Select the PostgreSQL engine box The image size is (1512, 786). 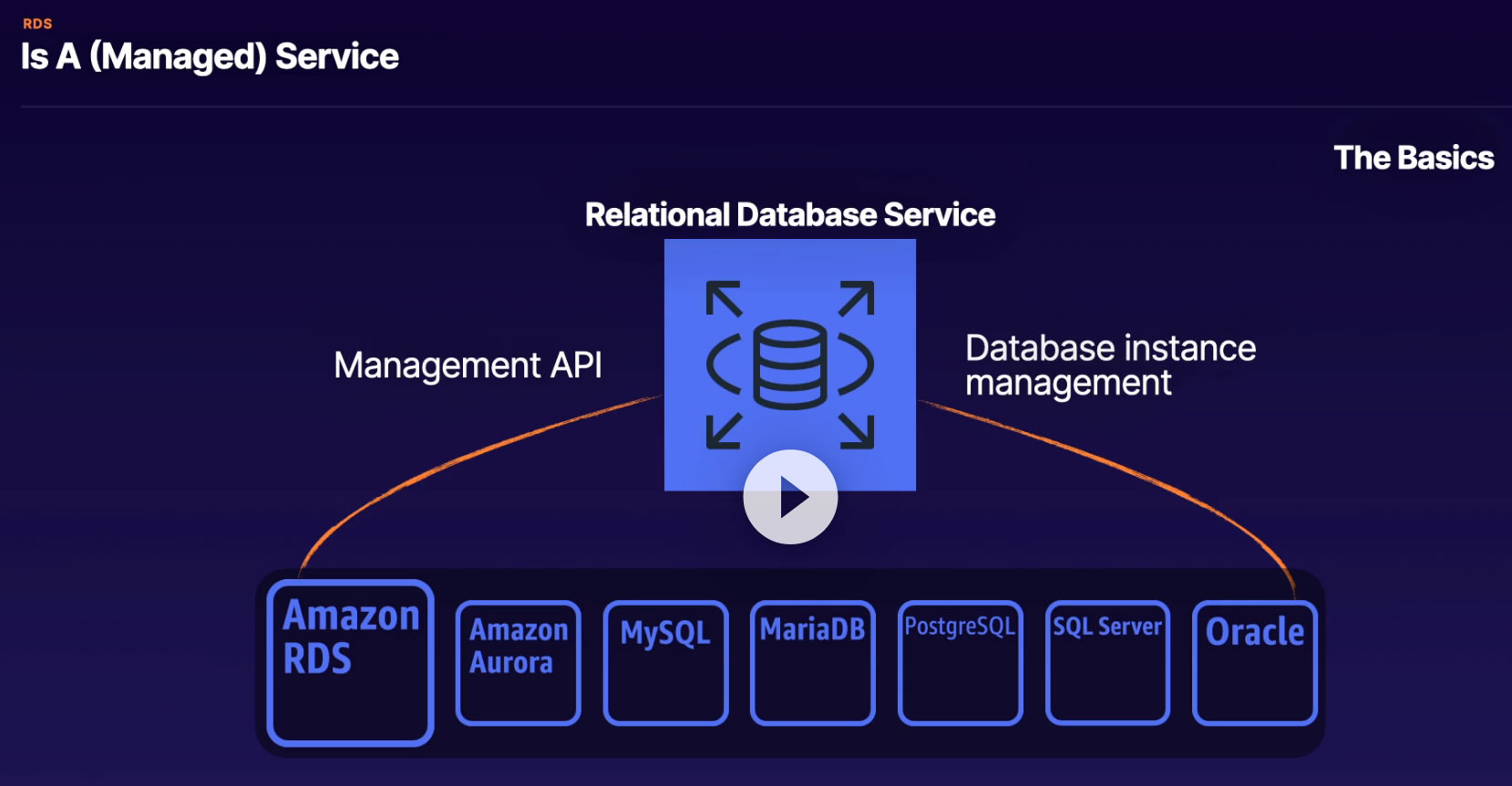click(961, 663)
